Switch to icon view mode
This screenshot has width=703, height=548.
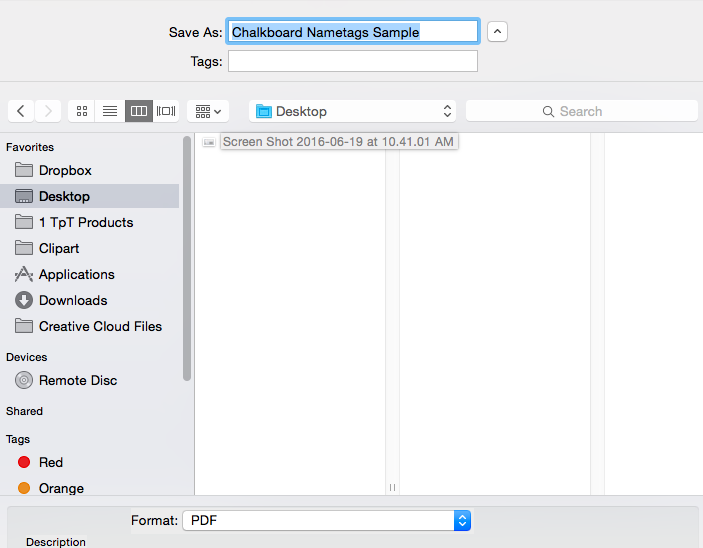[x=82, y=111]
